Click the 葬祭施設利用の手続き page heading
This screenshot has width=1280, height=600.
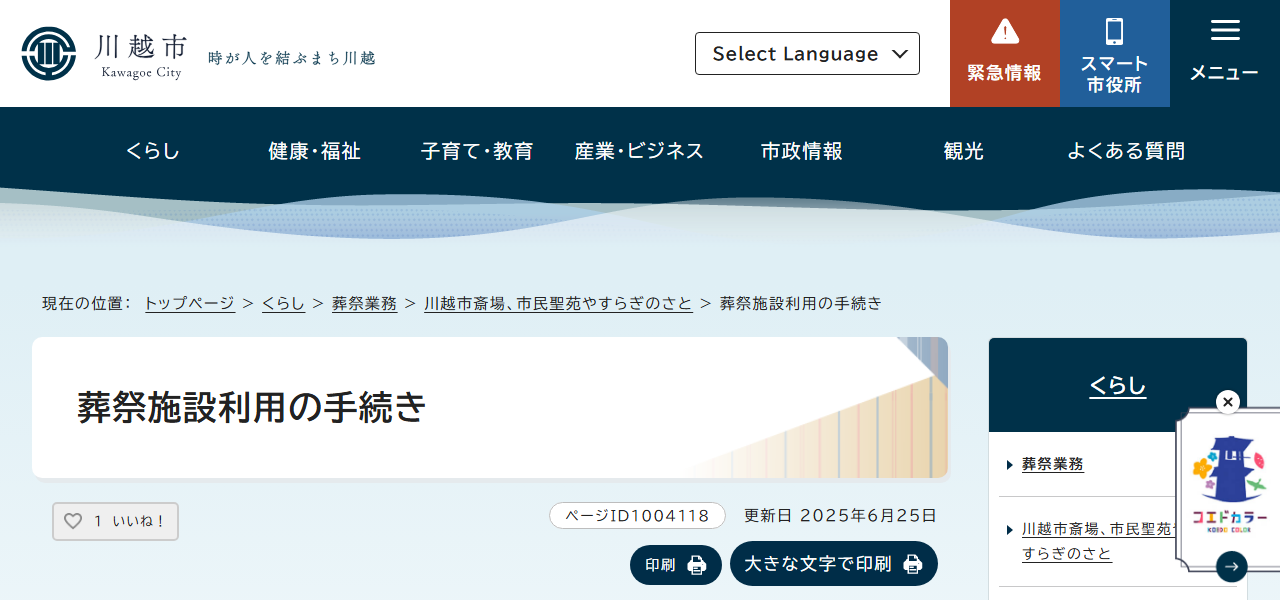coord(252,408)
